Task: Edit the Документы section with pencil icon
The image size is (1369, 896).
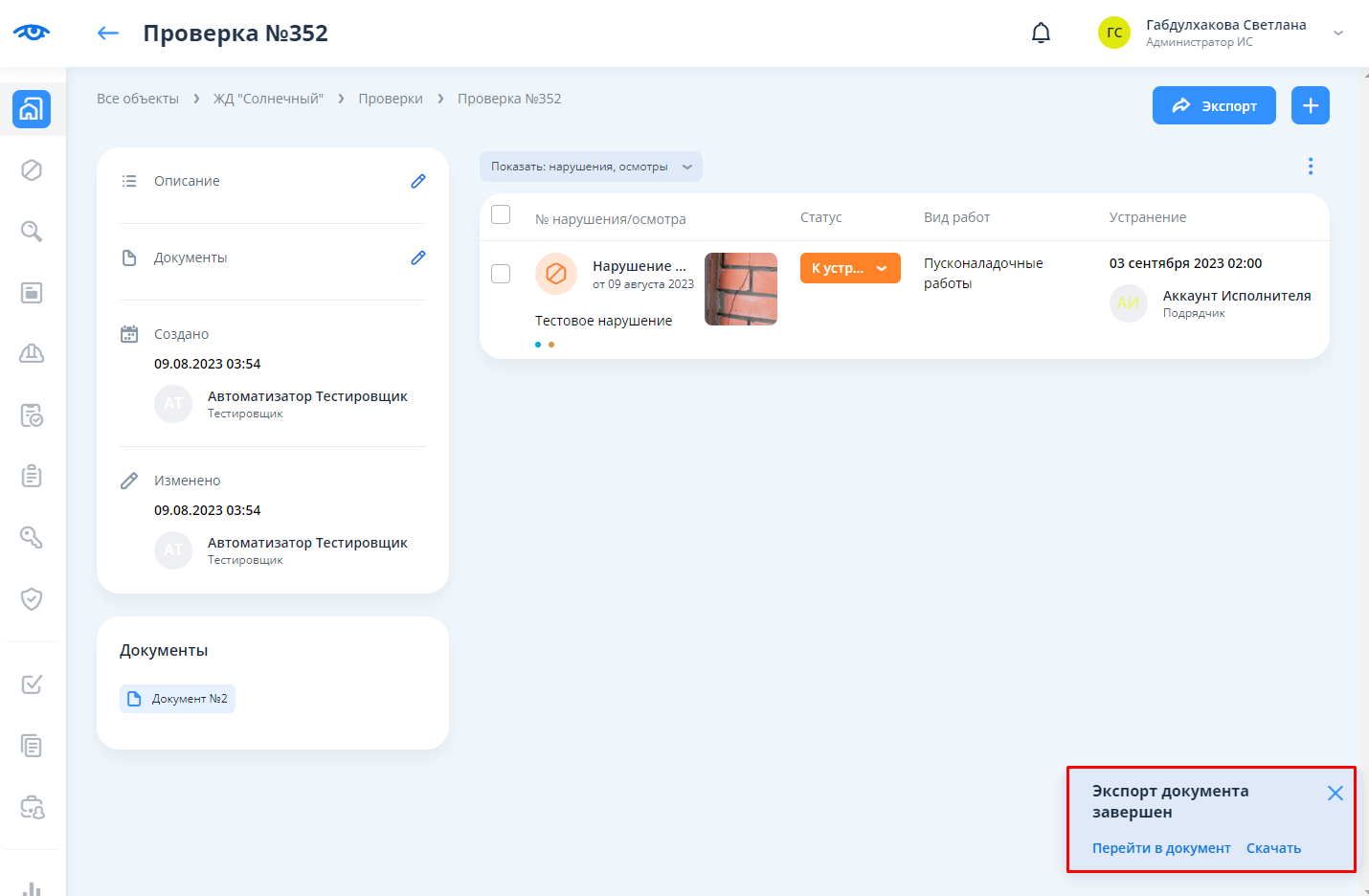Action: (x=418, y=258)
